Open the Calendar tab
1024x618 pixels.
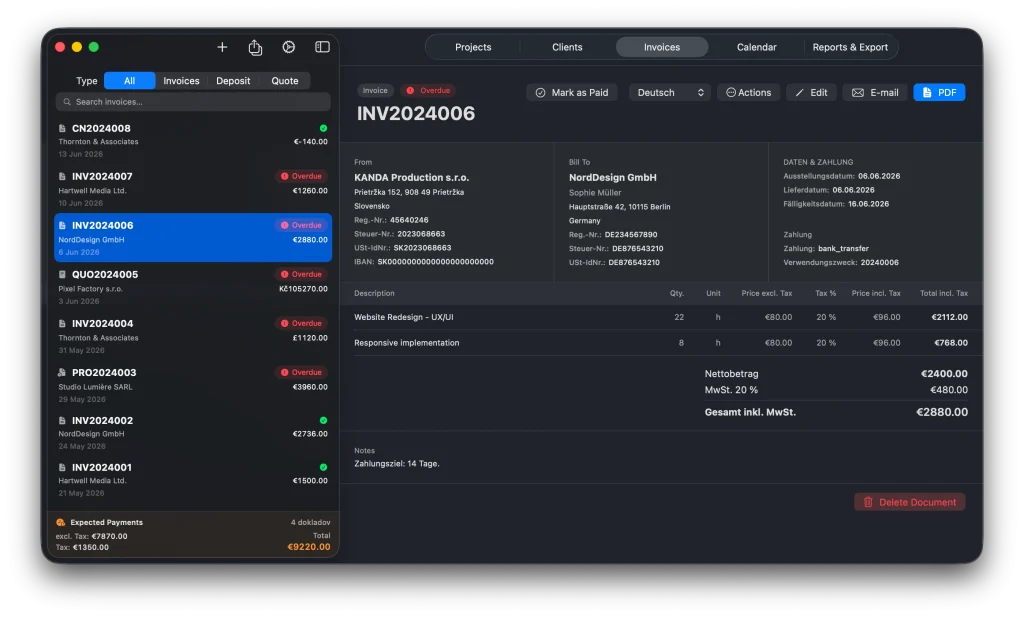point(756,47)
